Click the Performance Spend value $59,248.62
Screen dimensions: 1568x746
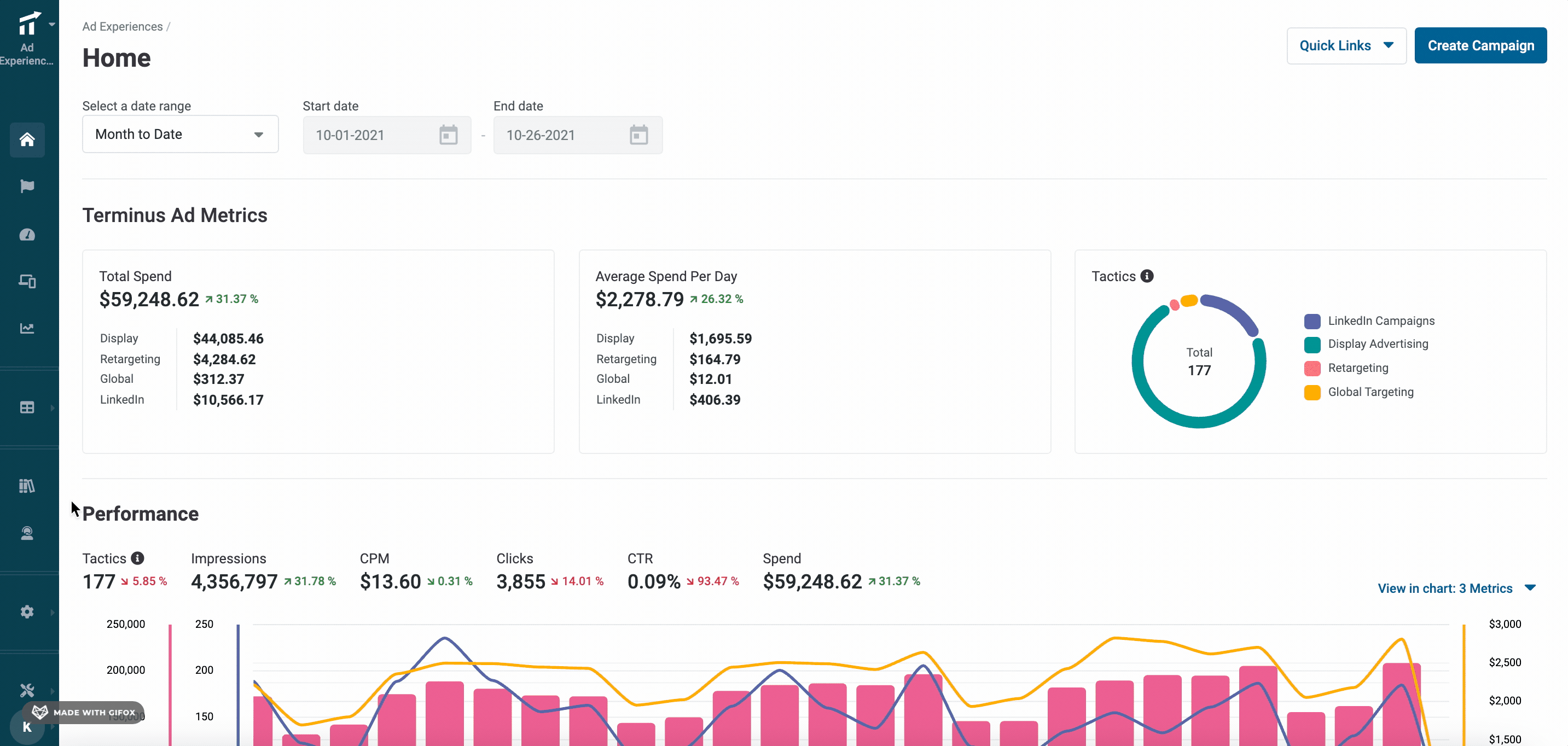[x=812, y=582]
